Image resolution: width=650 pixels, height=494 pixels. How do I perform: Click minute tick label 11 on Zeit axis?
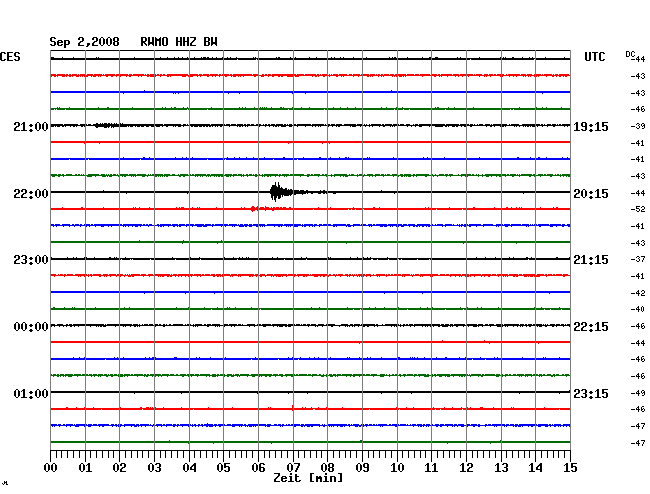[431, 468]
